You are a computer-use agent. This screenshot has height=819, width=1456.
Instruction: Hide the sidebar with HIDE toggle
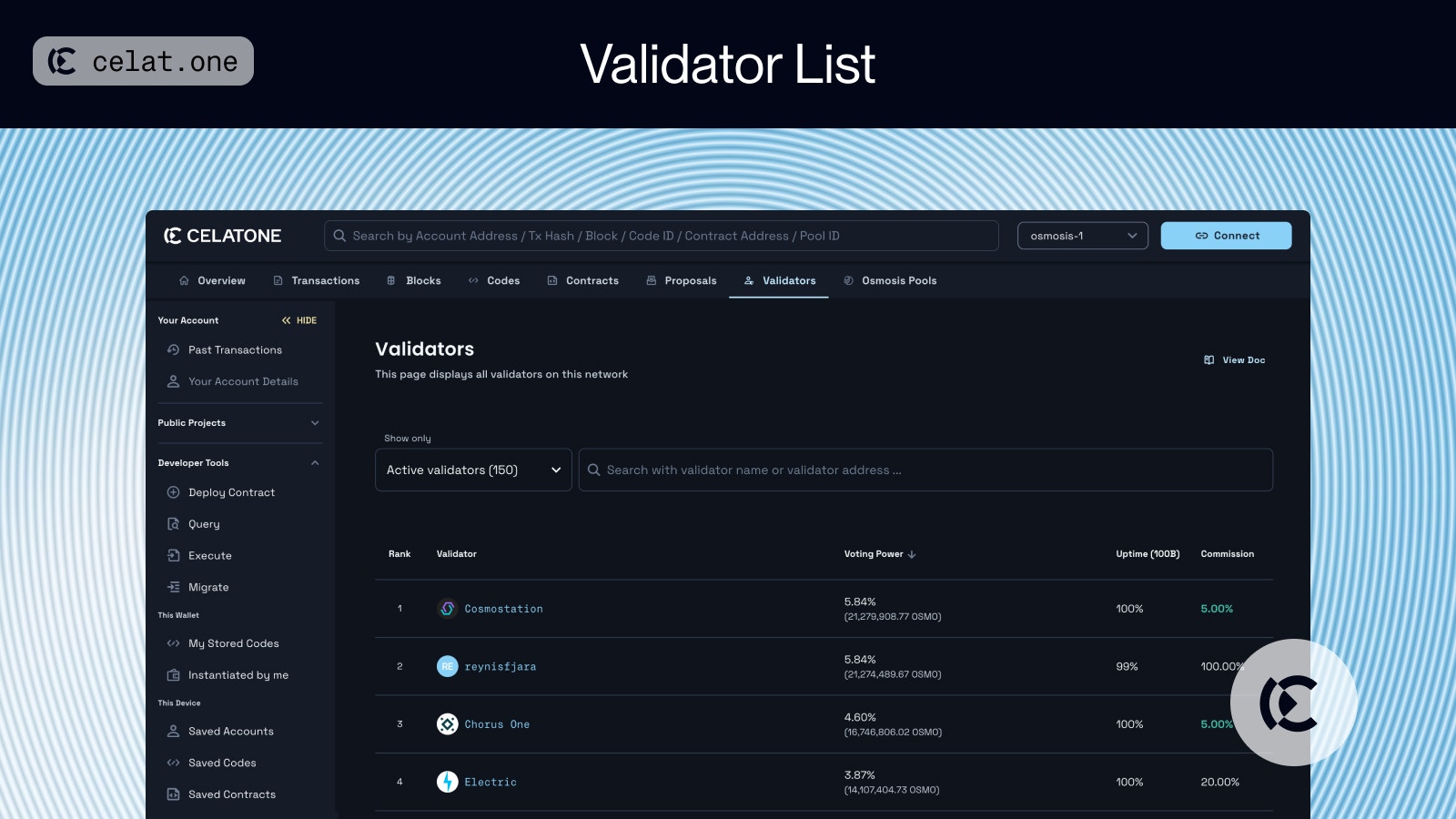[x=299, y=320]
